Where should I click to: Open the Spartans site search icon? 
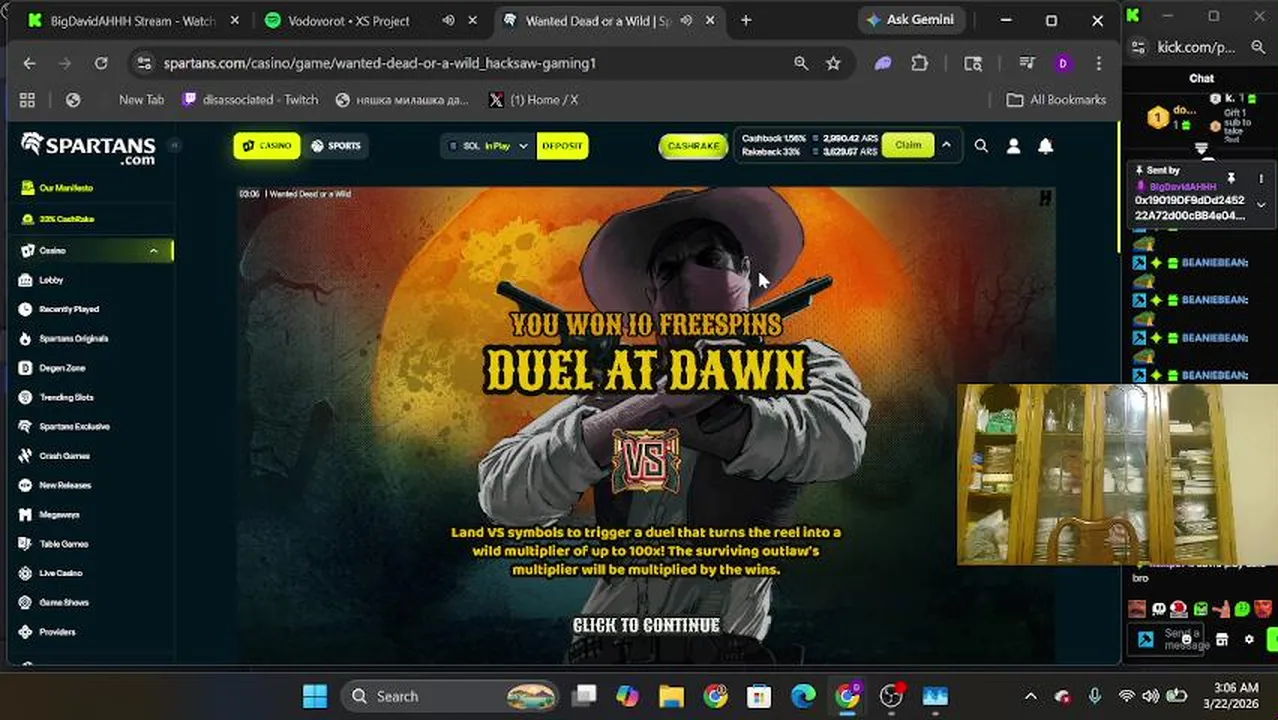point(981,146)
